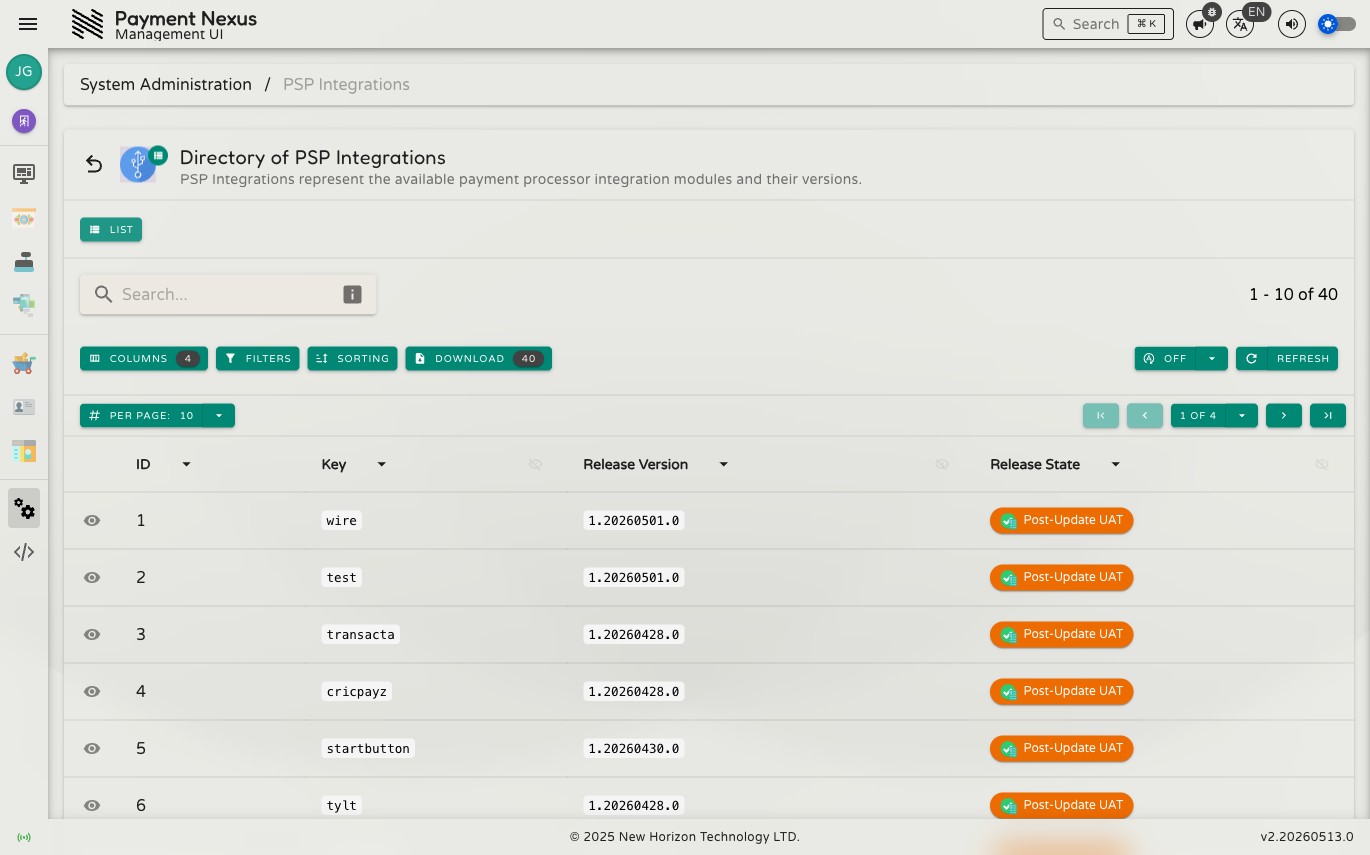
Task: Click the REFRESH button
Action: 1287,358
